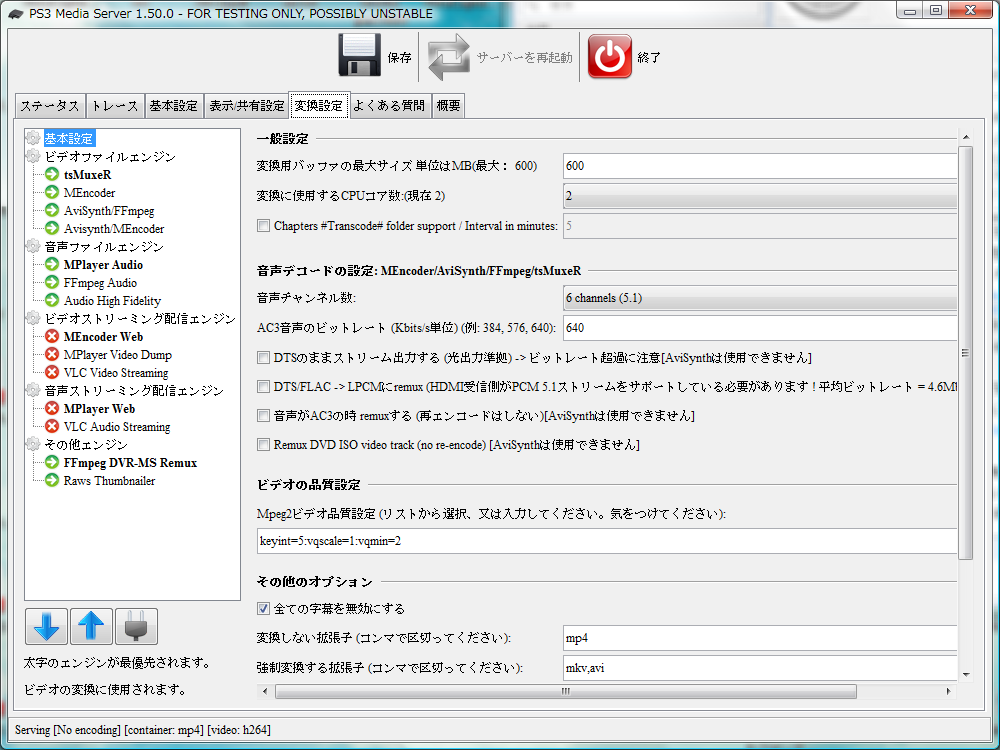This screenshot has height=750, width=1000.
Task: Click gear icon beside その他エンジン
Action: (33, 444)
